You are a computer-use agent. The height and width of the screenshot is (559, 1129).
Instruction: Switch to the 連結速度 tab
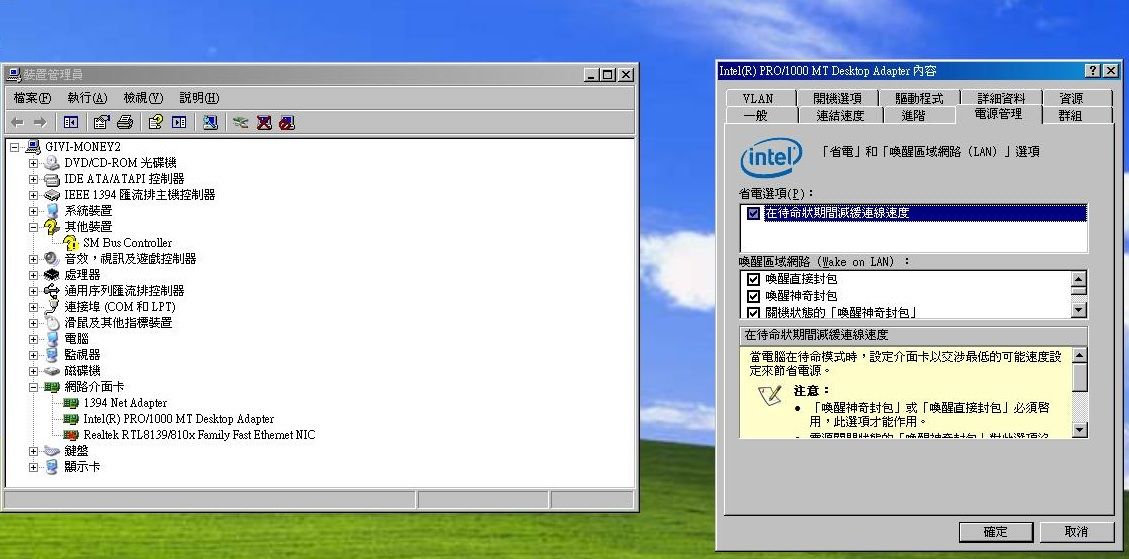coord(840,115)
